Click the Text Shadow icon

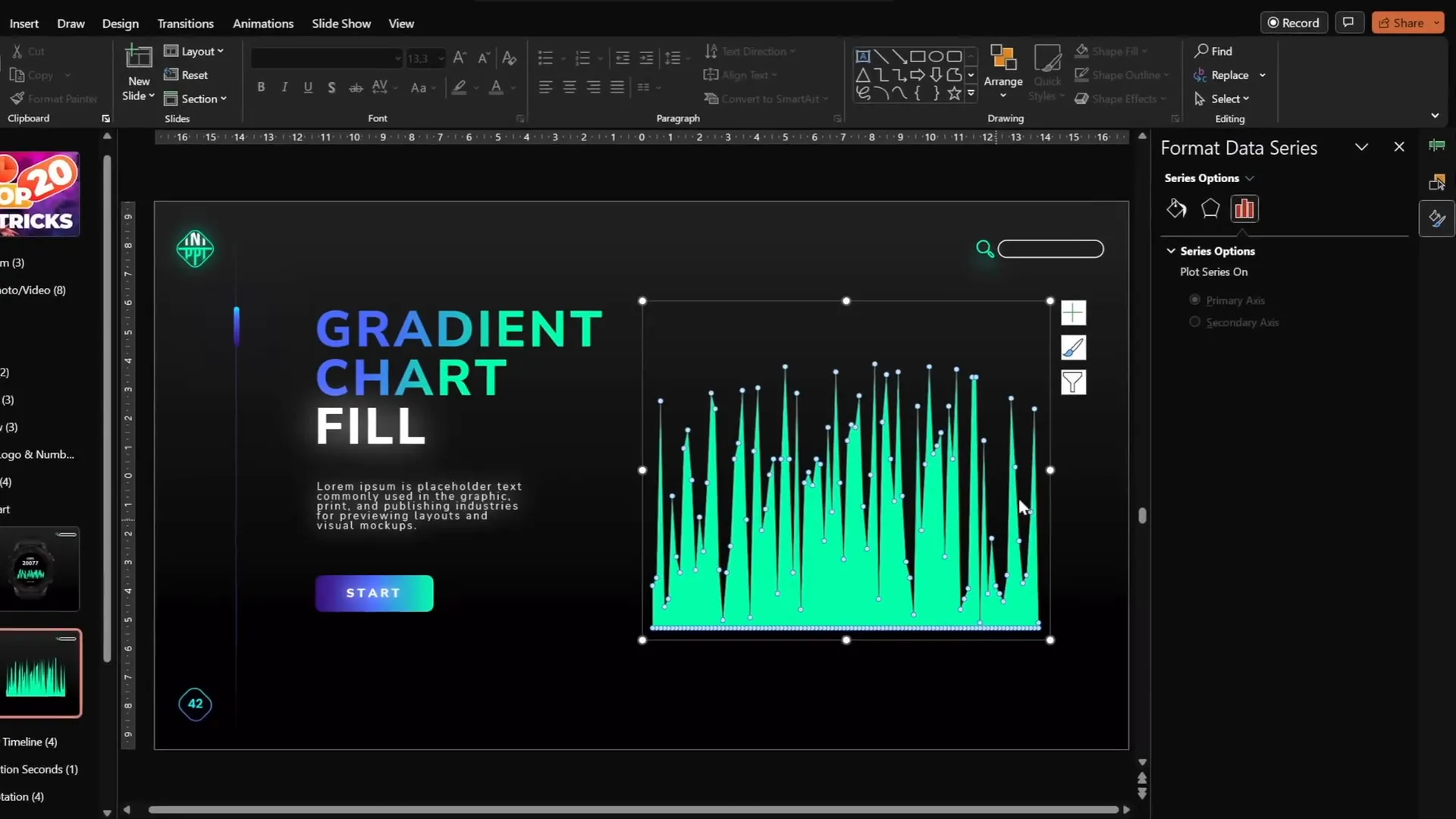point(331,87)
